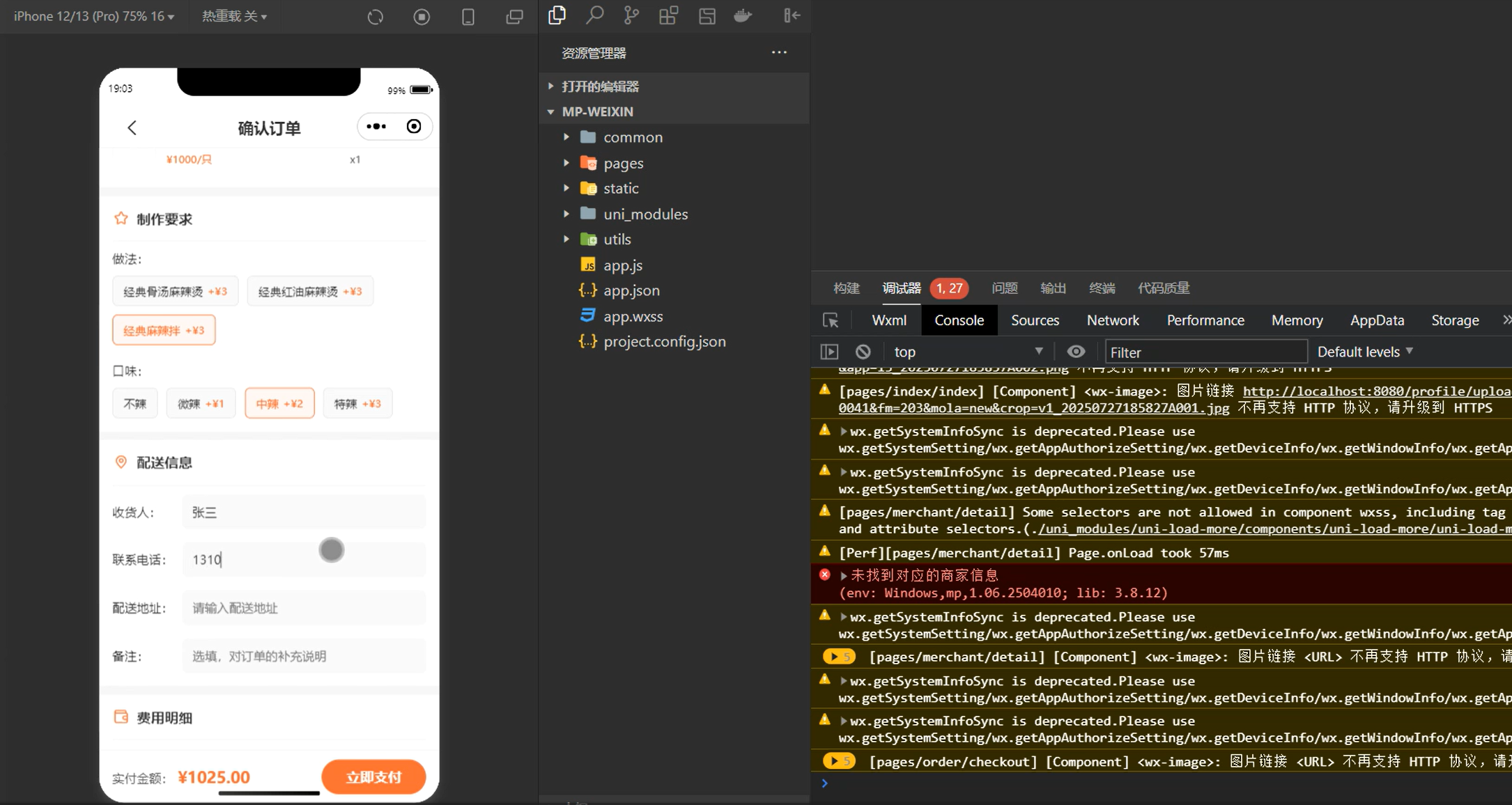Open the source control branch icon
The width and height of the screenshot is (1512, 805).
[x=631, y=15]
